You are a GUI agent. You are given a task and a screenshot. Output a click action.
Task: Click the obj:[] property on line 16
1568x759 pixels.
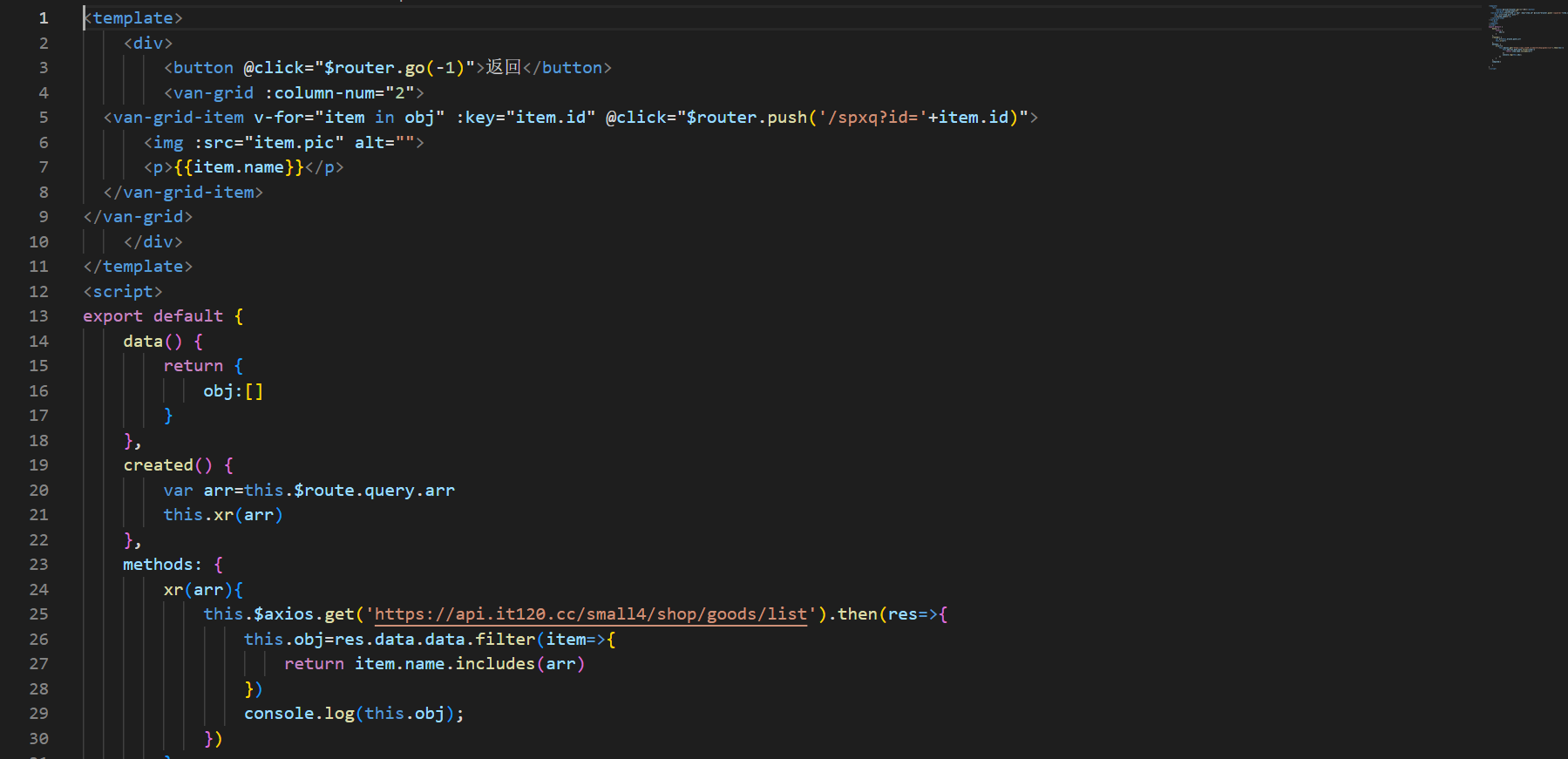click(233, 391)
